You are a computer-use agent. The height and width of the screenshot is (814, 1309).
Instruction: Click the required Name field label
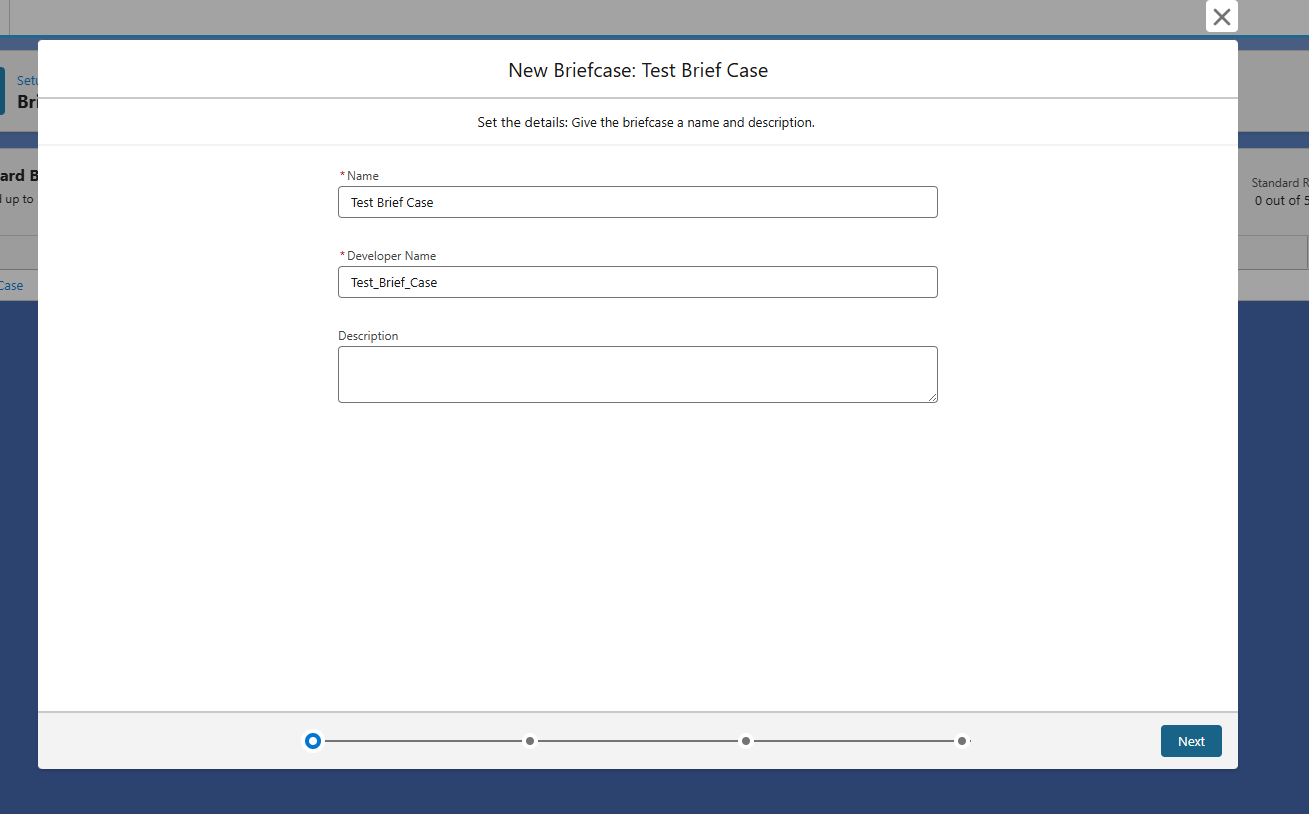tap(362, 176)
